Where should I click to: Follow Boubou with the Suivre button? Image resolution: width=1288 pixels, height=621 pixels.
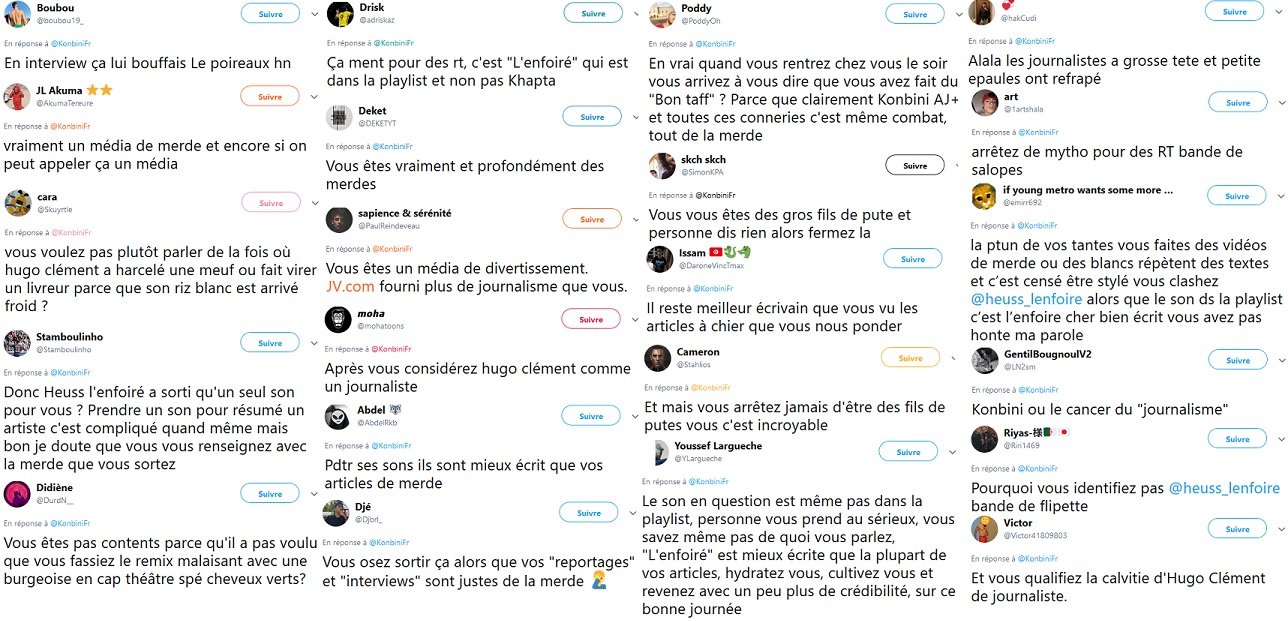click(270, 14)
